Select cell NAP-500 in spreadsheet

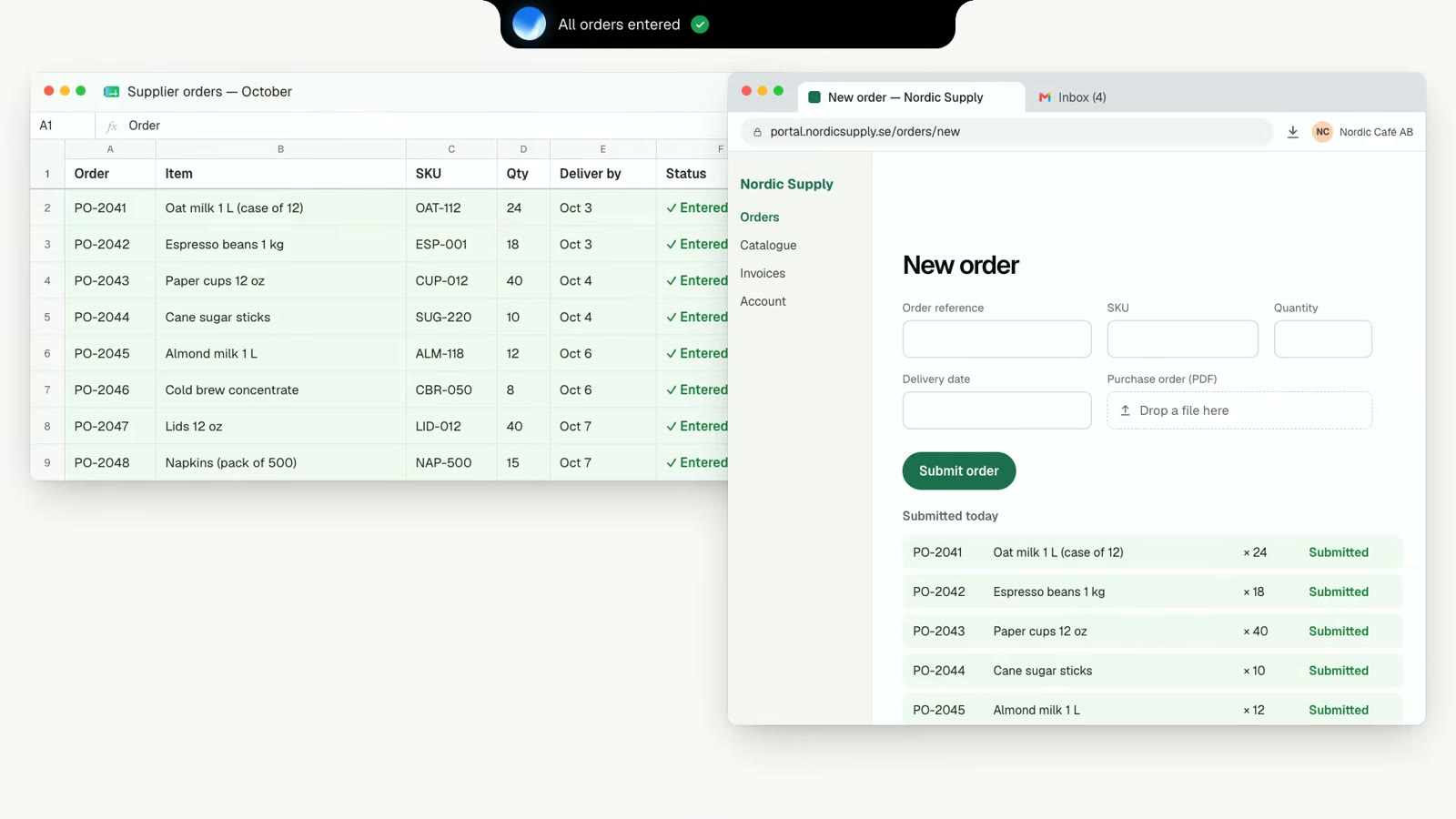[x=451, y=463]
